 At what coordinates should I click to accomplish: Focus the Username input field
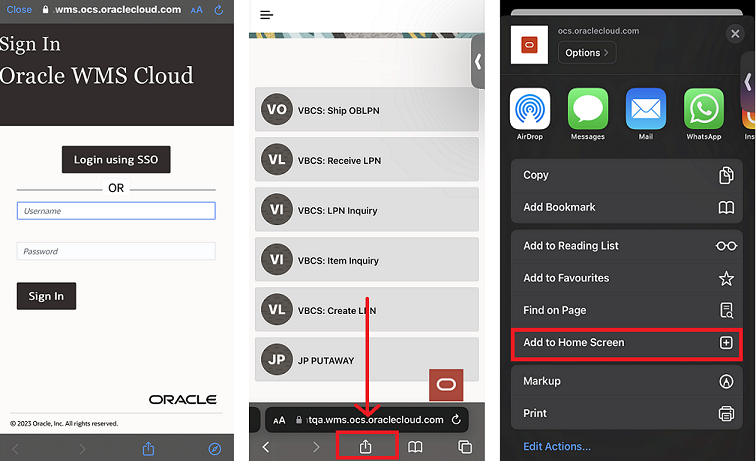(x=116, y=211)
